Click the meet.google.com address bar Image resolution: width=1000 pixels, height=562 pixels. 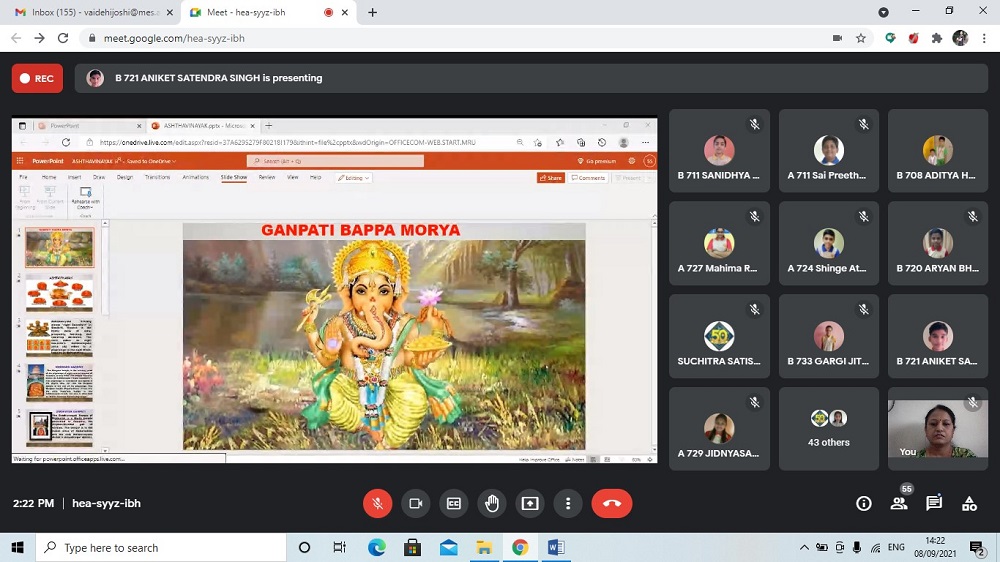(x=450, y=38)
